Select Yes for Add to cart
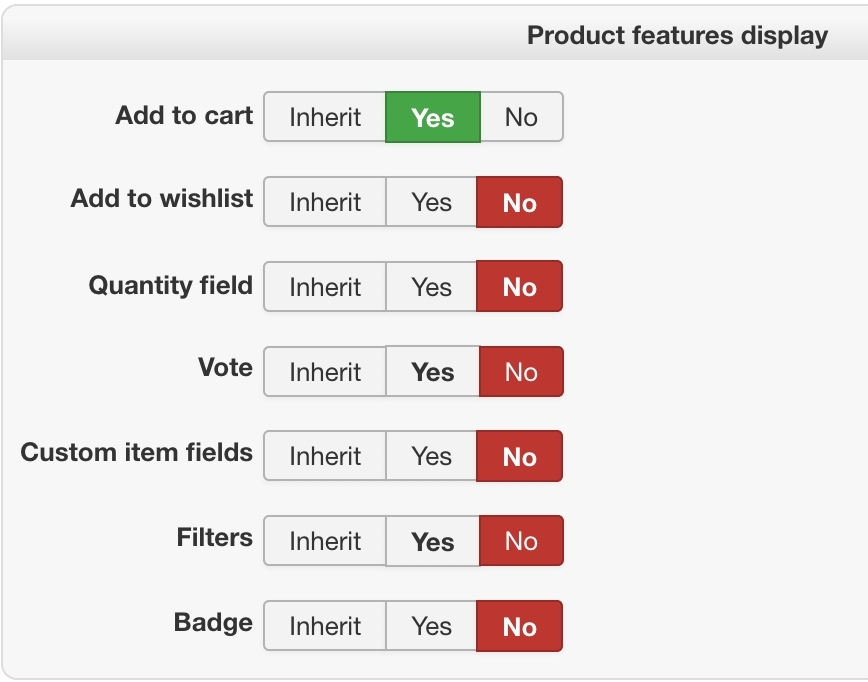This screenshot has height=682, width=868. tap(432, 117)
